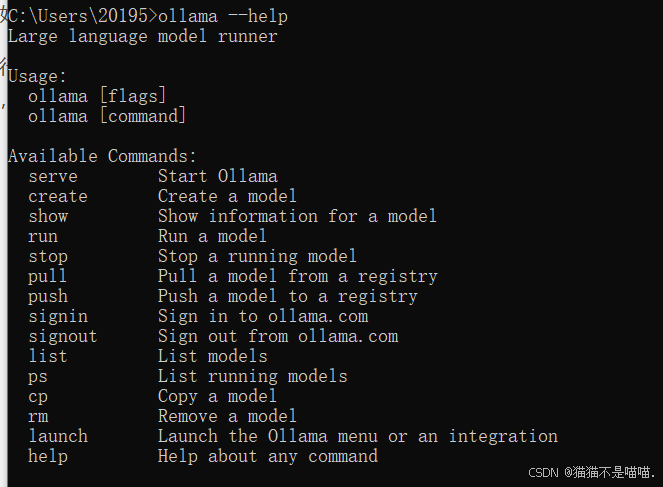
Task: Click the 'signout' command entry
Action: pos(63,337)
